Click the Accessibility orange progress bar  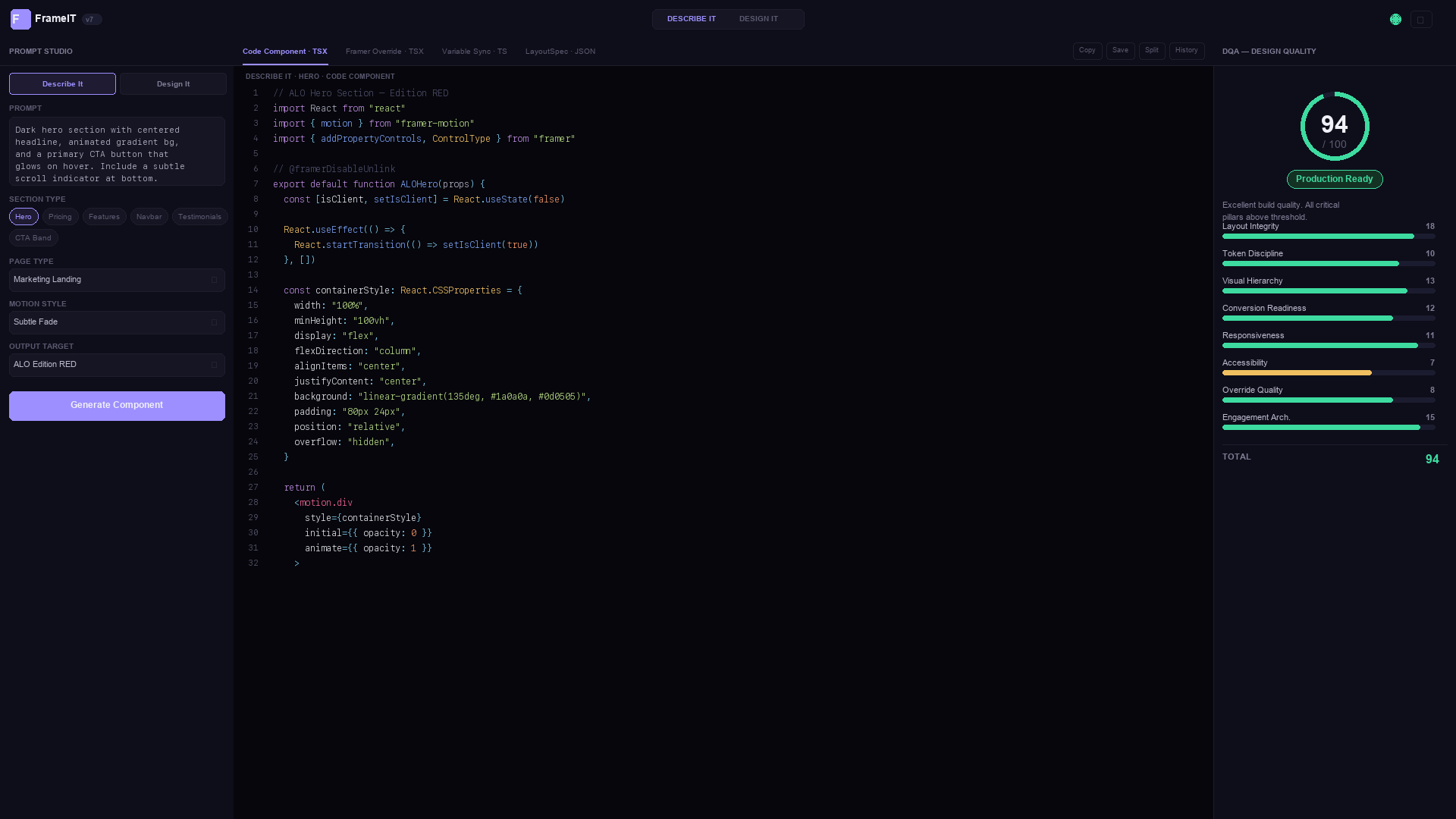1329,373
